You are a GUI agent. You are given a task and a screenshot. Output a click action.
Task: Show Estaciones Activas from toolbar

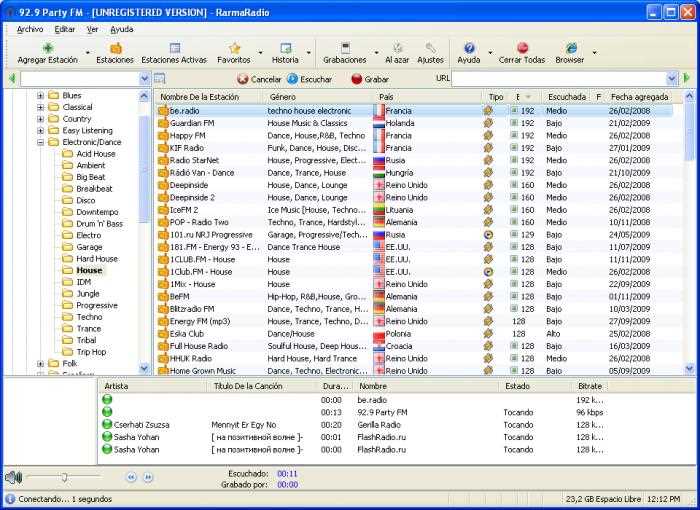click(x=175, y=48)
